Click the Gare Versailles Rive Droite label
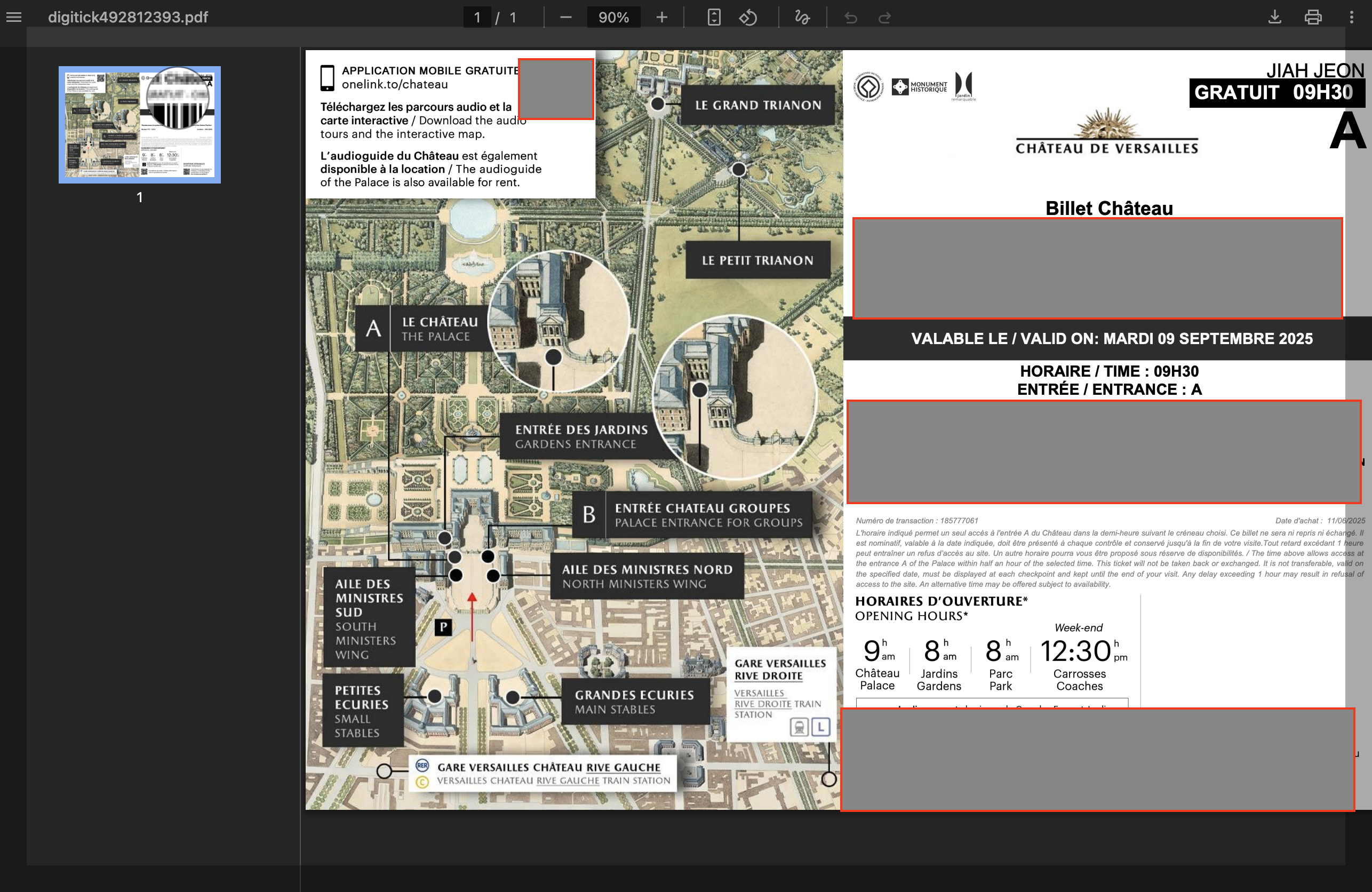 (779, 670)
